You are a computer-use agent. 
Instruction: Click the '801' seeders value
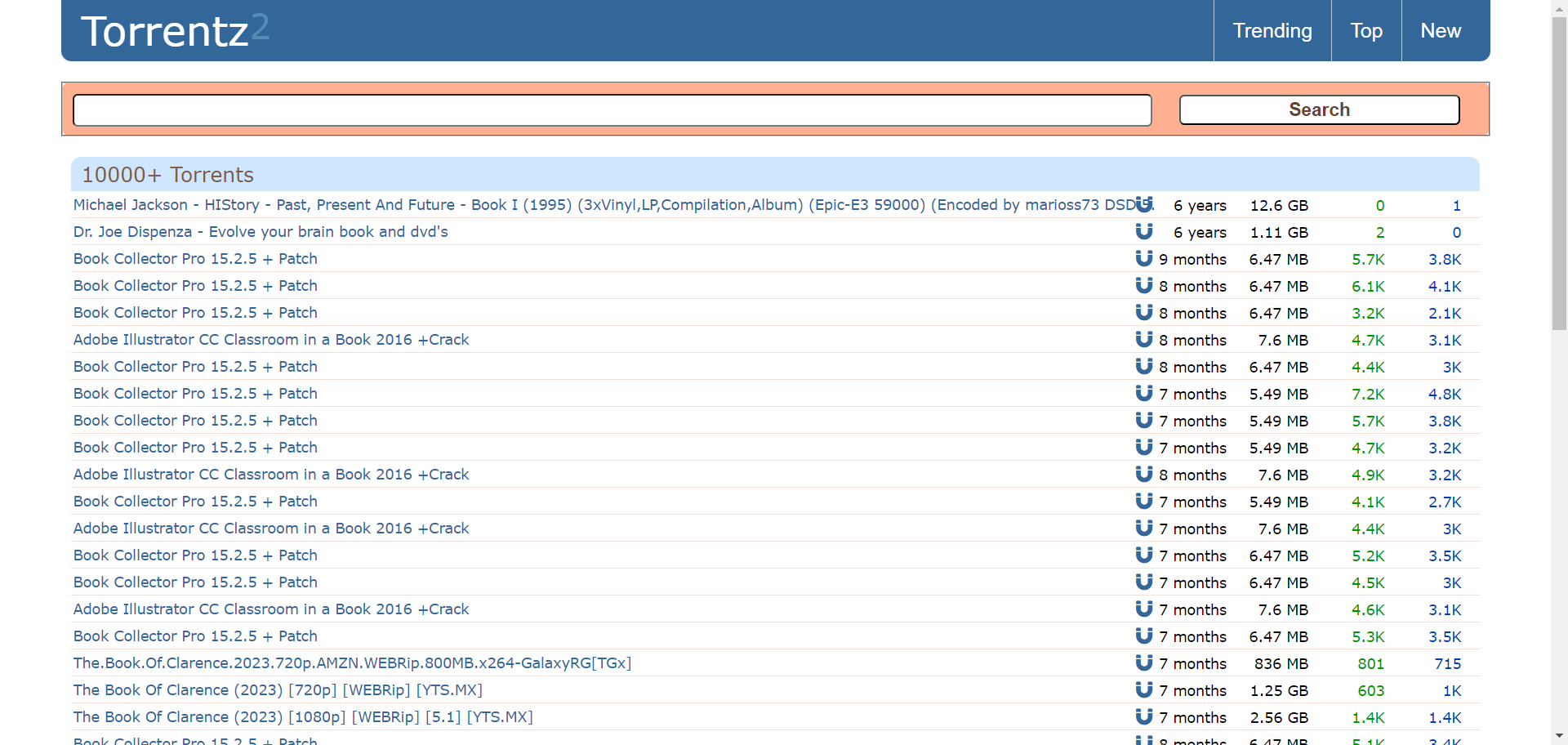[1371, 664]
